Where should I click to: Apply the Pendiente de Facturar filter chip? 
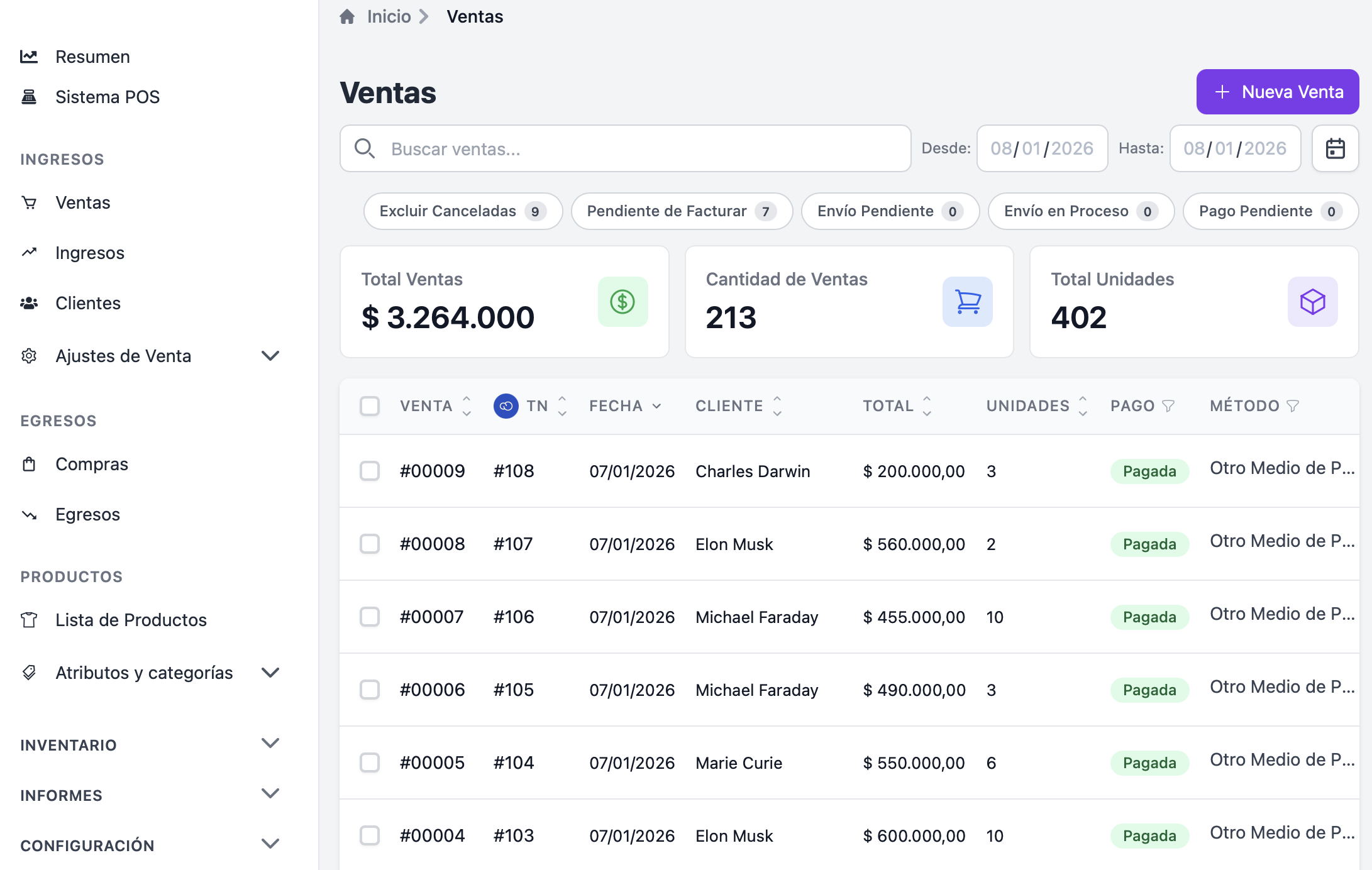point(682,211)
